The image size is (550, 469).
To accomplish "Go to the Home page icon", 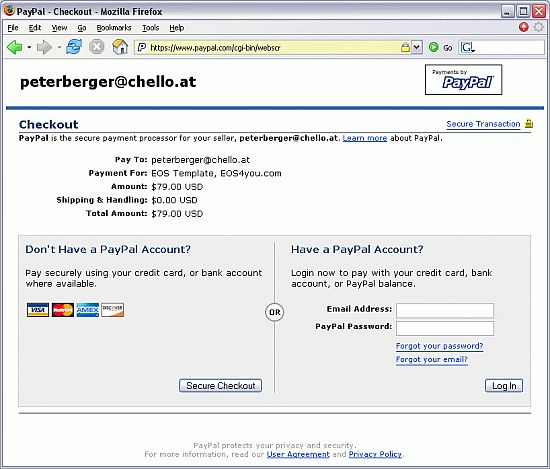I will [120, 47].
